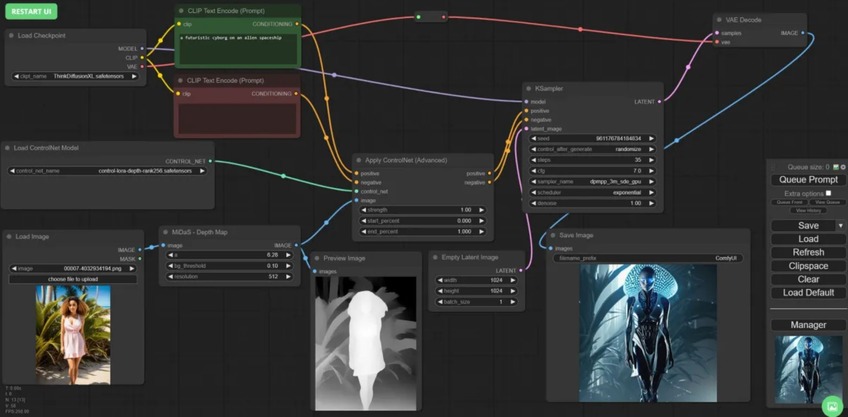
Task: Collapse the Apply ControlNet (Advanced) node dot
Action: coord(360,160)
